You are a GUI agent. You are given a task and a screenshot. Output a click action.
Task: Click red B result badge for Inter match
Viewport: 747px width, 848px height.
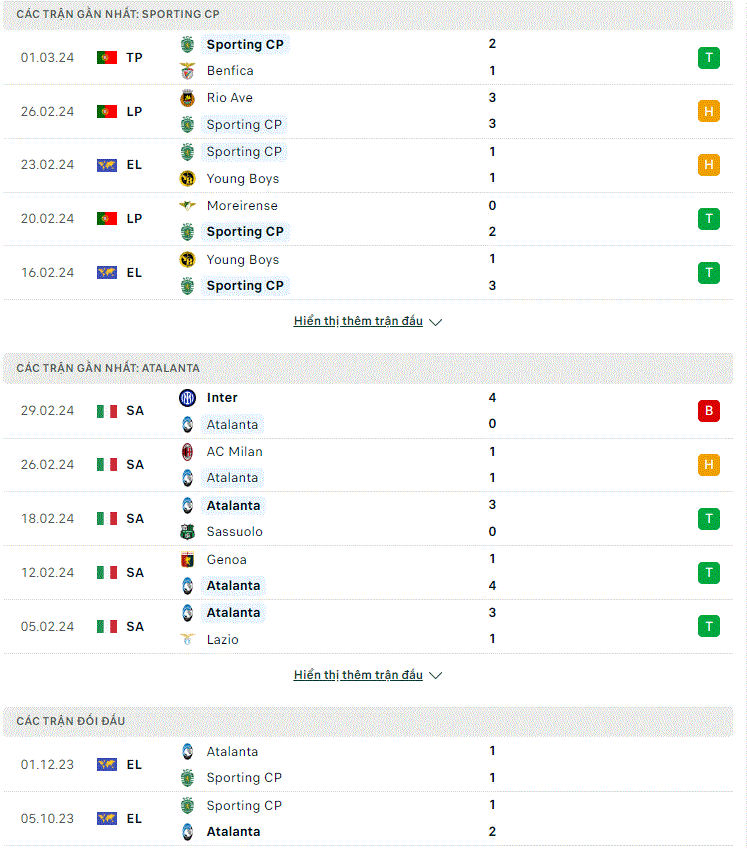point(709,411)
